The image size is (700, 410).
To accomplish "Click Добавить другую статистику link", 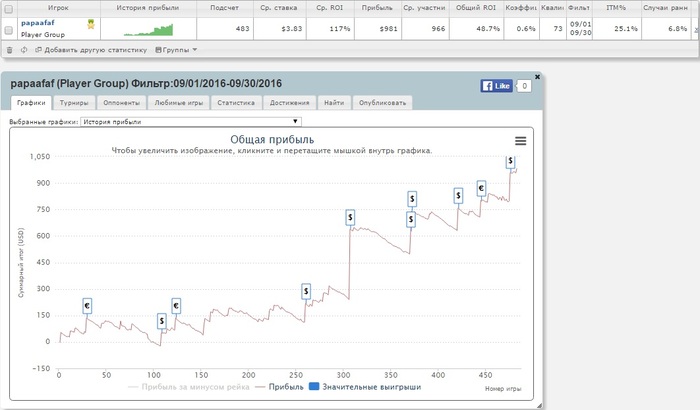I will click(91, 50).
